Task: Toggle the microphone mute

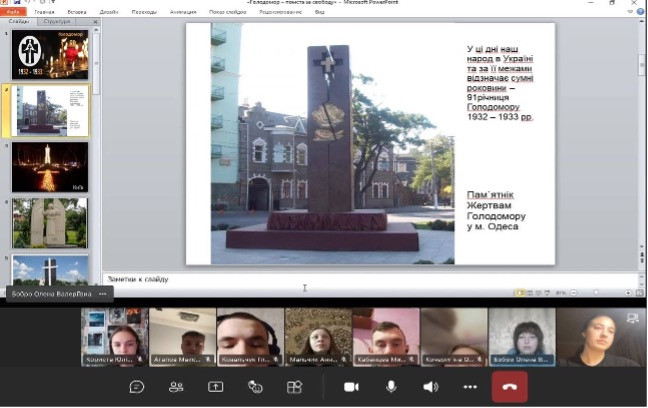Action: [x=391, y=387]
